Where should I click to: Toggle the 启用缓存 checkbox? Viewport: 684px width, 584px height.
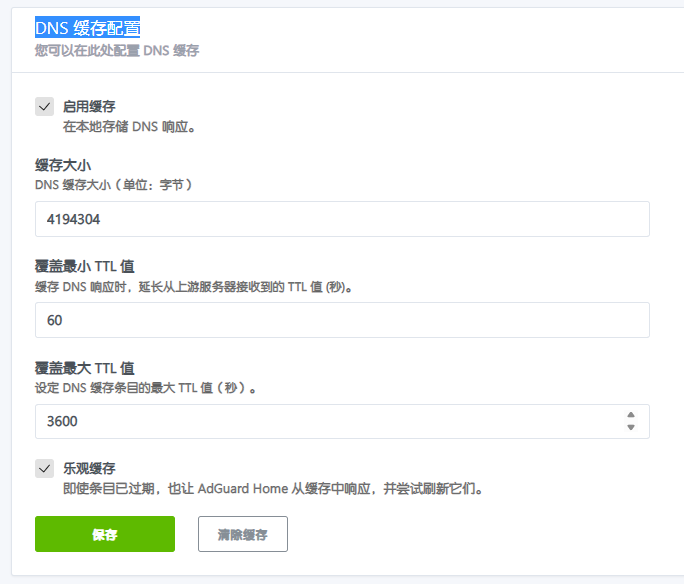click(x=44, y=107)
